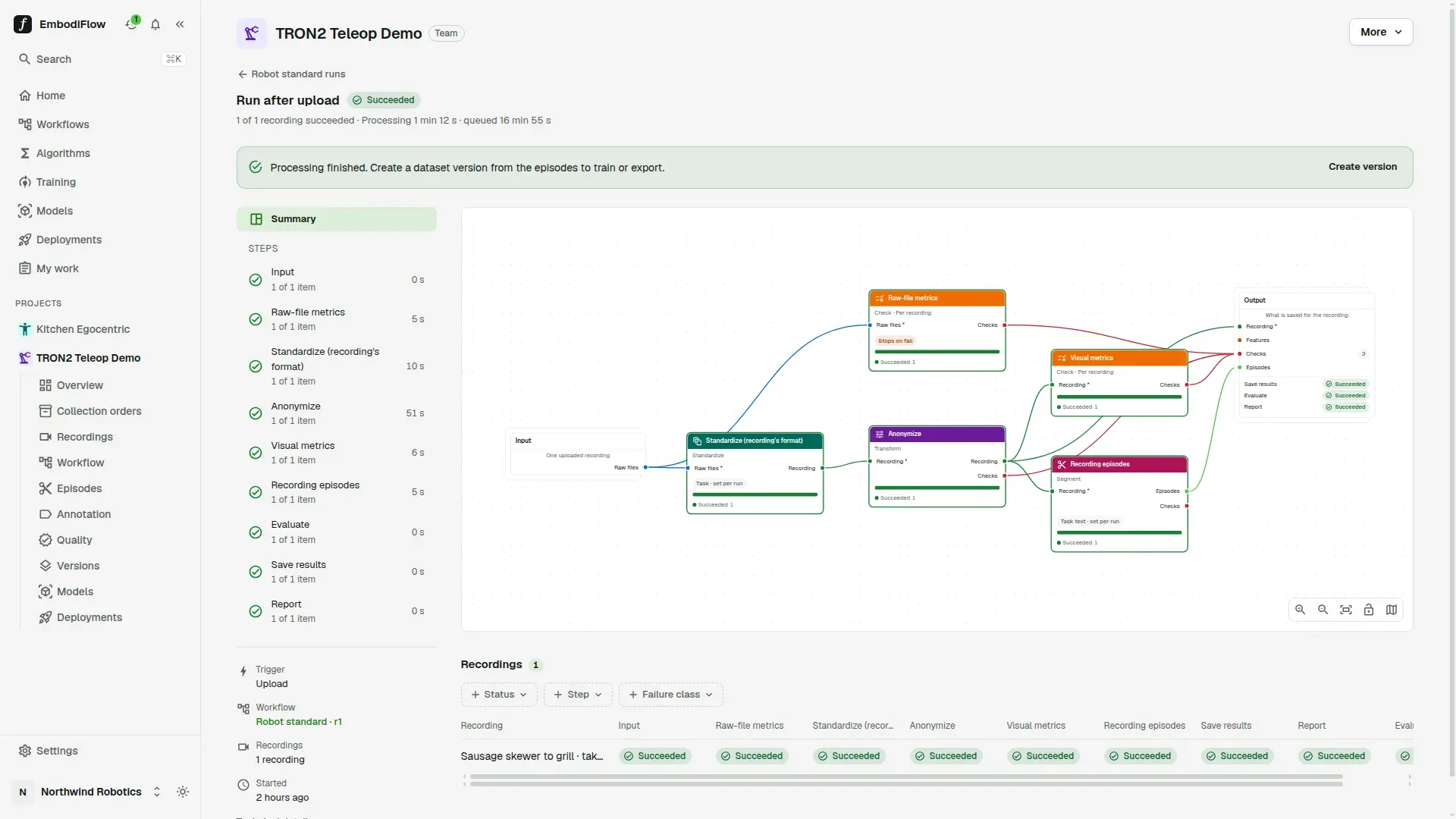The width and height of the screenshot is (1456, 819).
Task: Zoom out on the workflow graph
Action: coord(1323,610)
